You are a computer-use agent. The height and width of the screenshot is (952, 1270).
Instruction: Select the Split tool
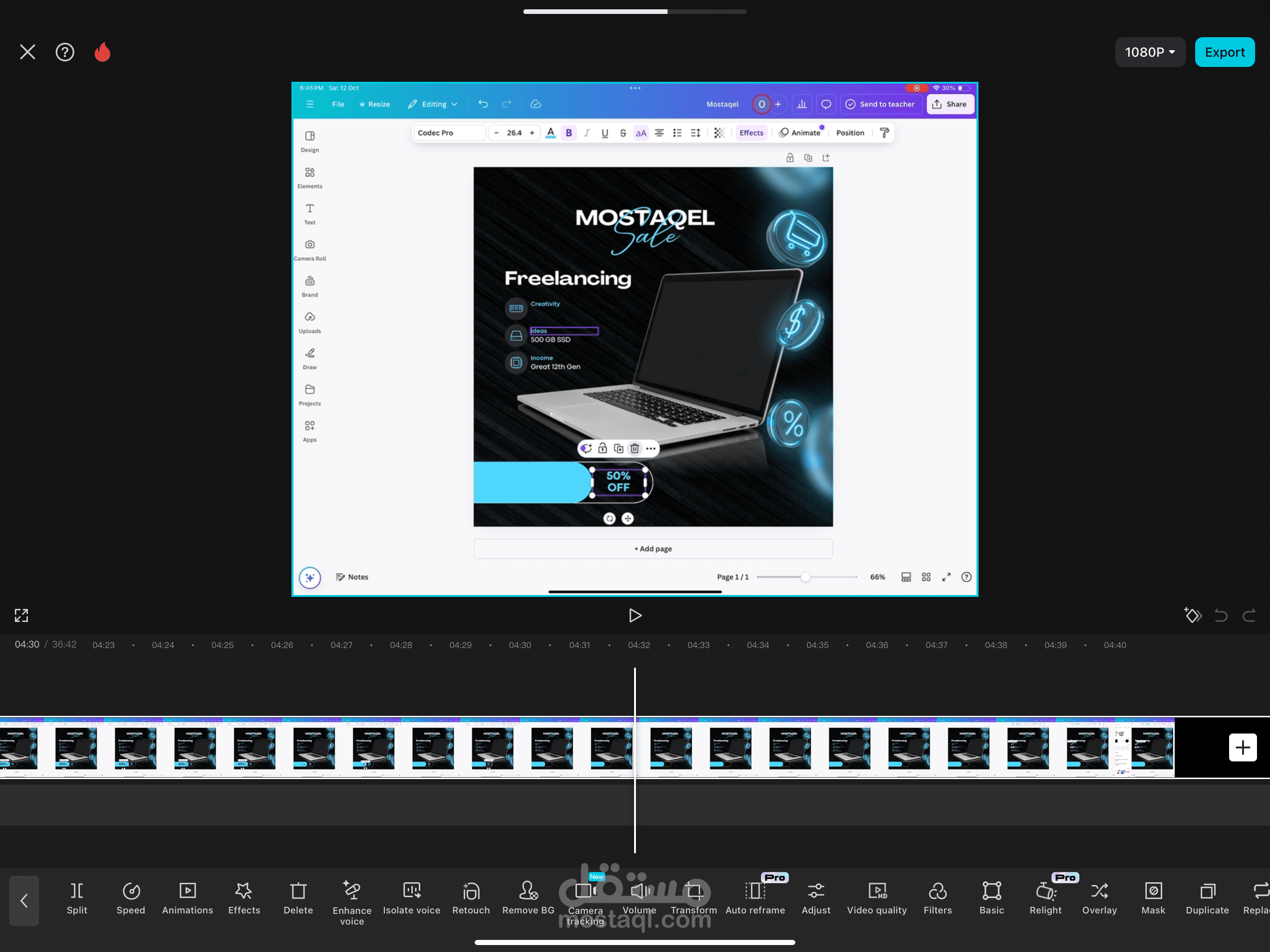(76, 898)
